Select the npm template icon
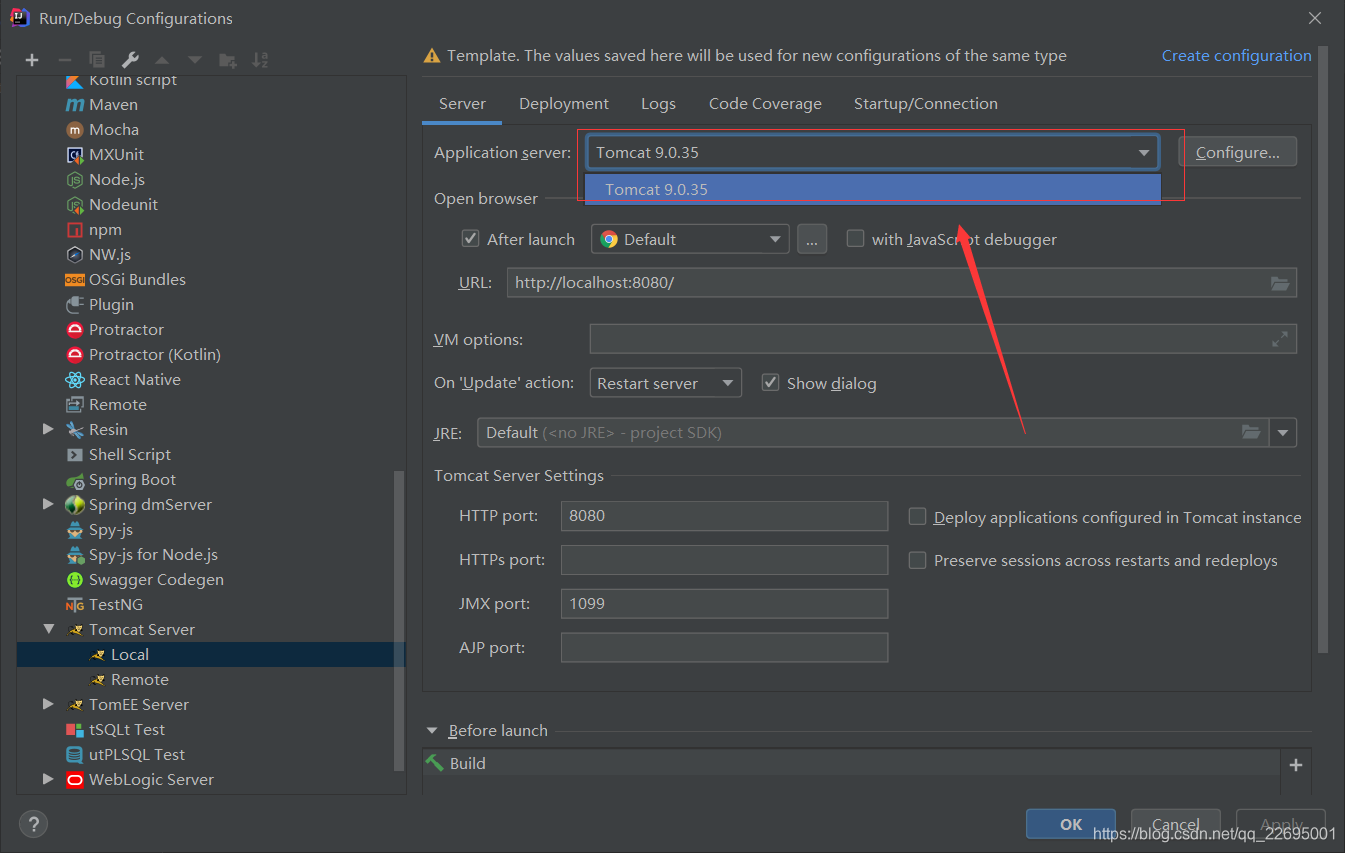The height and width of the screenshot is (853, 1345). point(75,230)
